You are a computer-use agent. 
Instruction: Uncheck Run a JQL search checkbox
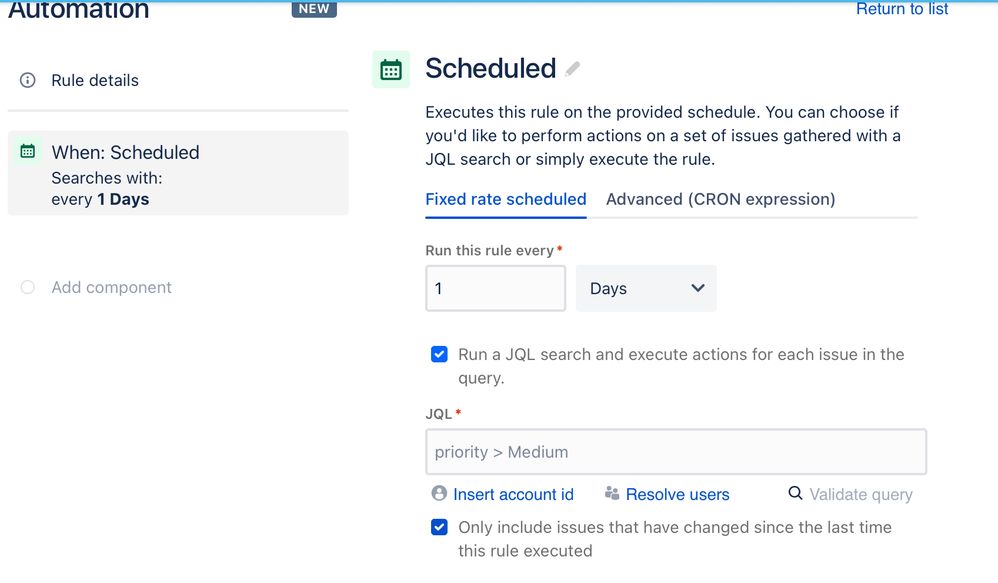pyautogui.click(x=439, y=354)
